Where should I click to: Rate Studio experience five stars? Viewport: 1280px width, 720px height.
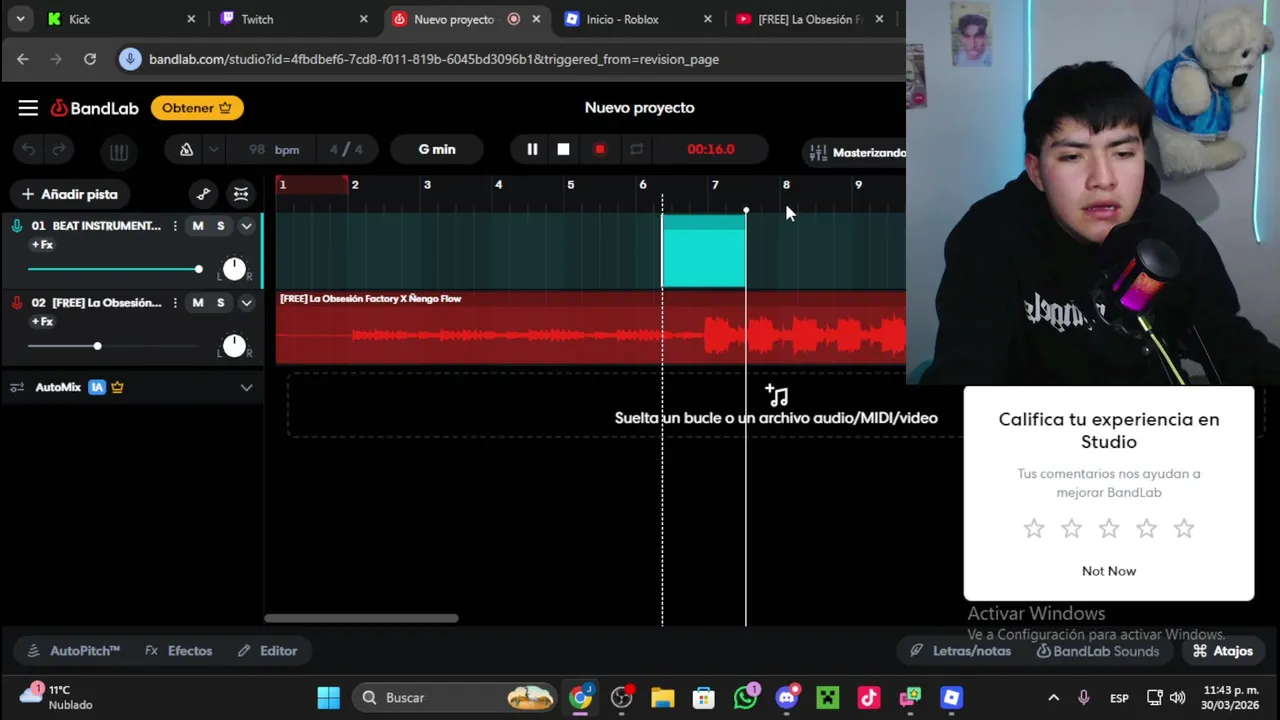[x=1184, y=528]
